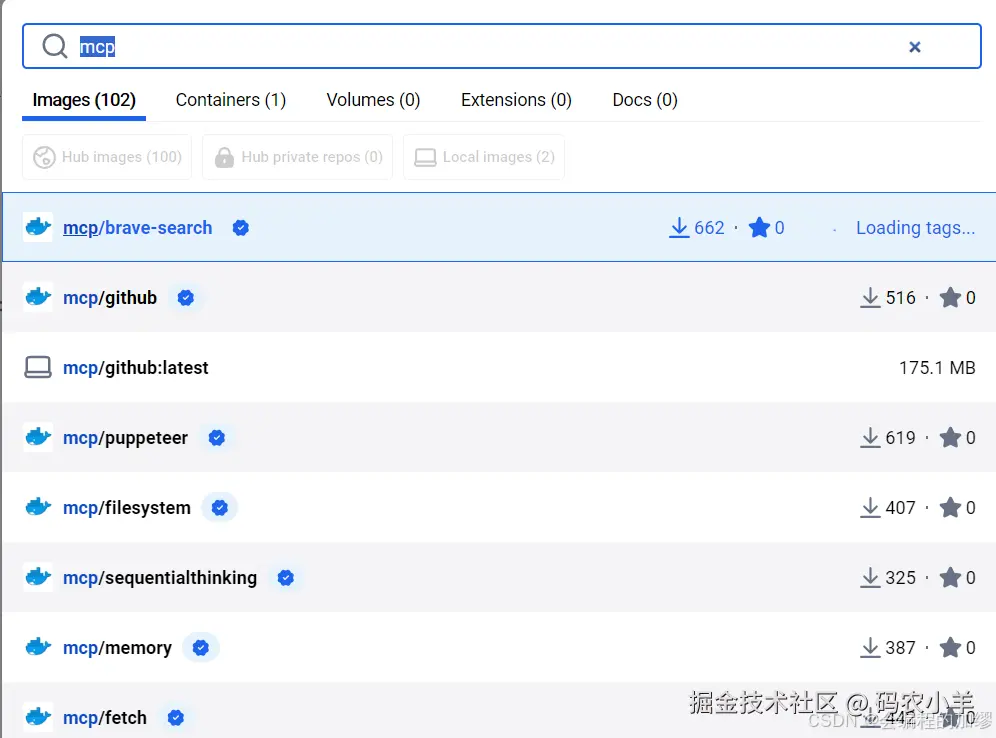Clear the search with the X button
The image size is (996, 738).
coord(915,46)
